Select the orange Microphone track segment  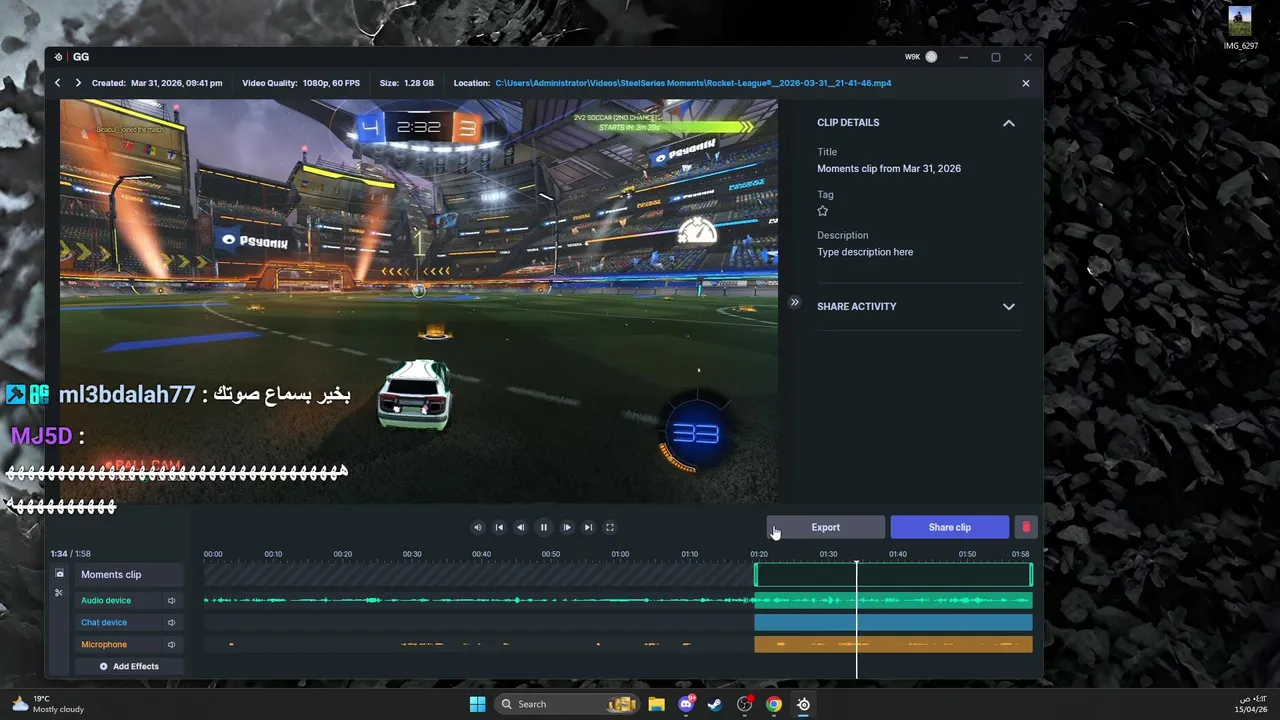(893, 645)
